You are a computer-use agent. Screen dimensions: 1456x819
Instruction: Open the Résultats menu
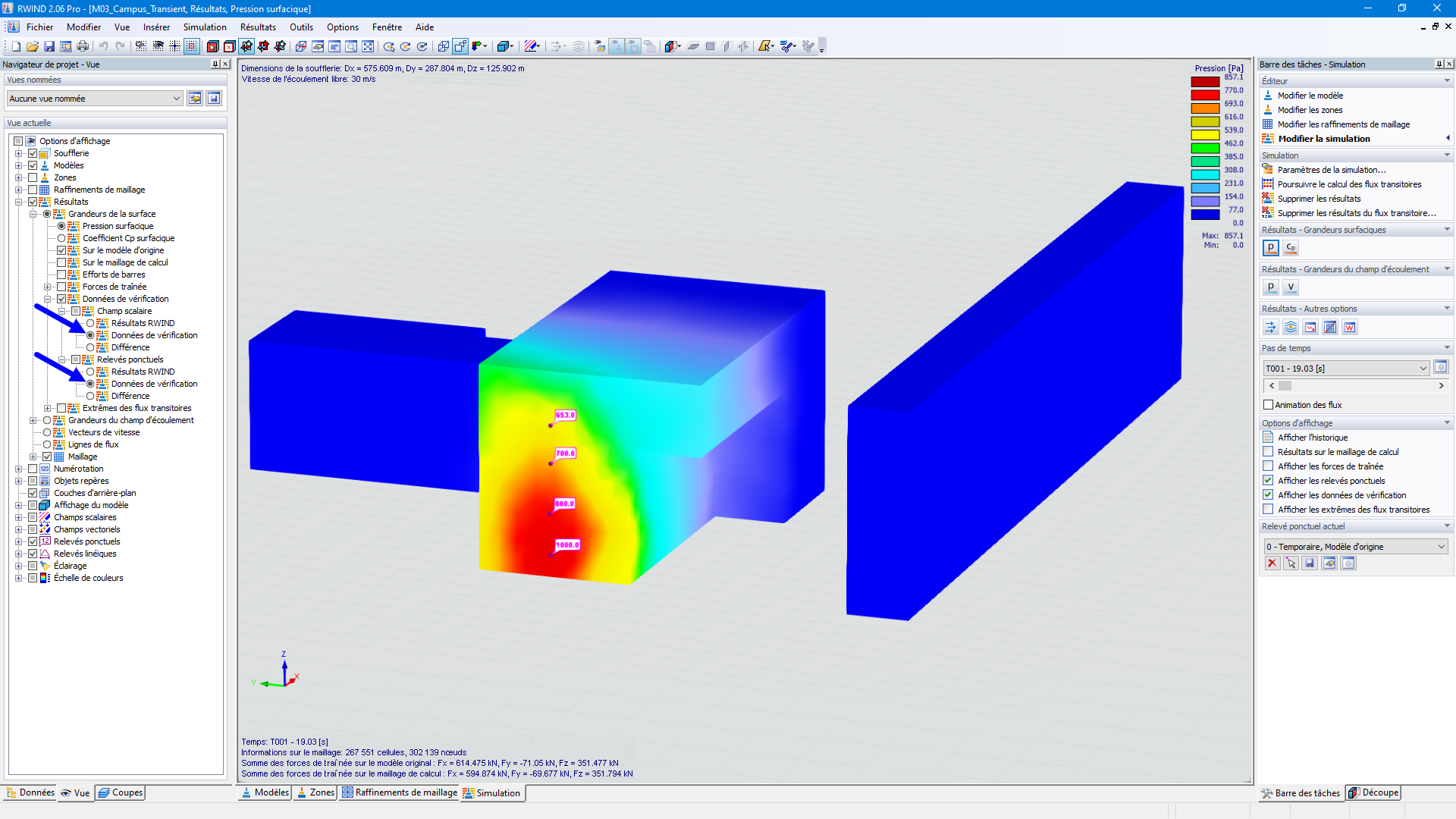[258, 27]
